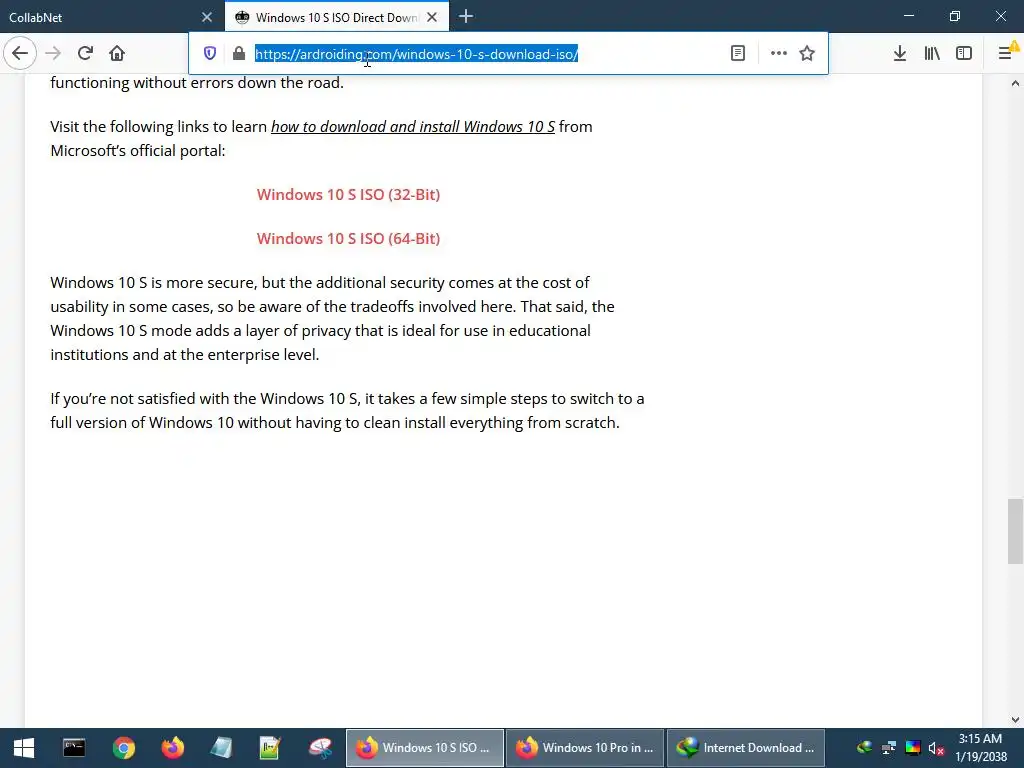This screenshot has width=1024, height=768.
Task: Open a new tab
Action: [x=466, y=17]
